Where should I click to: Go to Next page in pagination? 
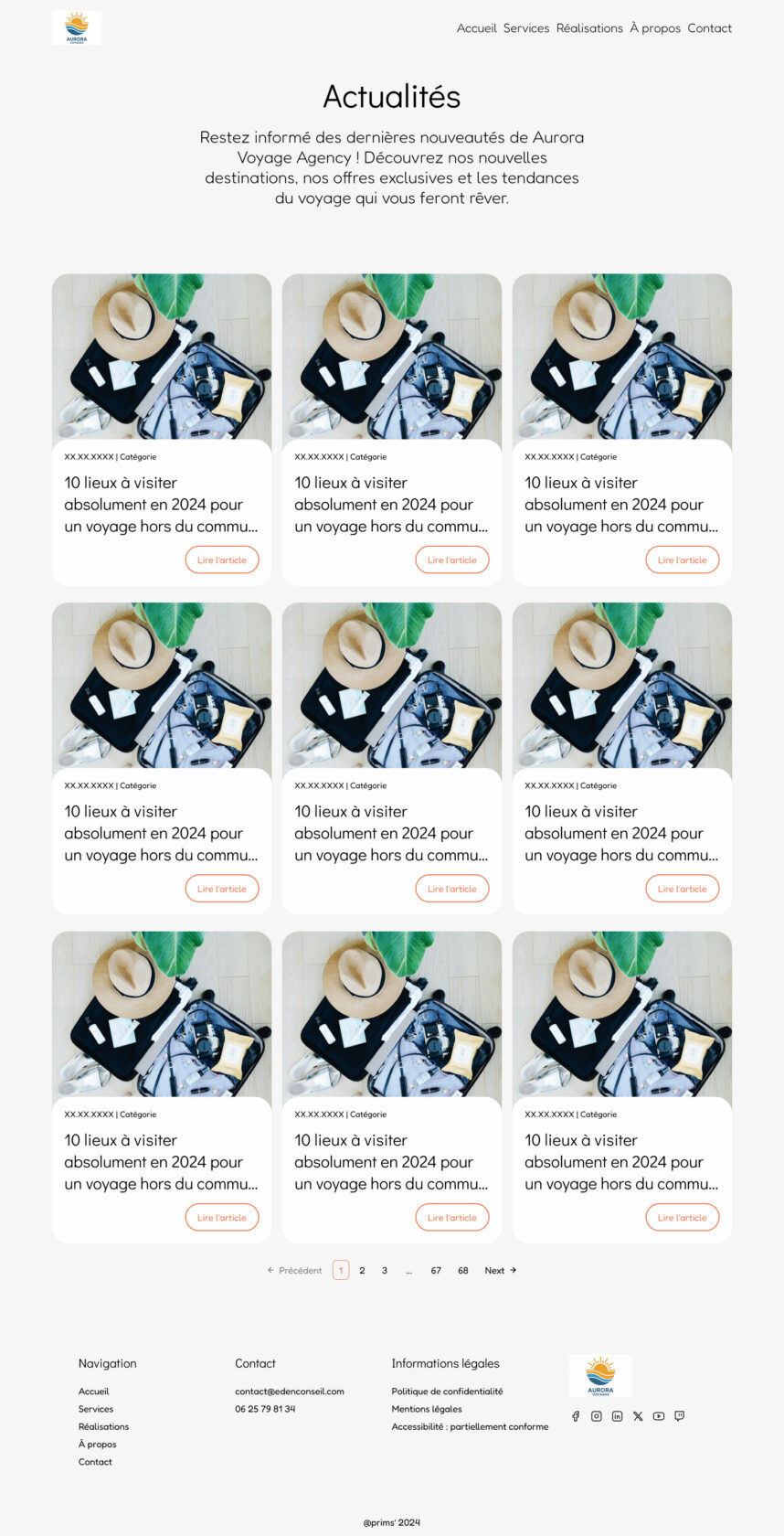click(x=501, y=1270)
